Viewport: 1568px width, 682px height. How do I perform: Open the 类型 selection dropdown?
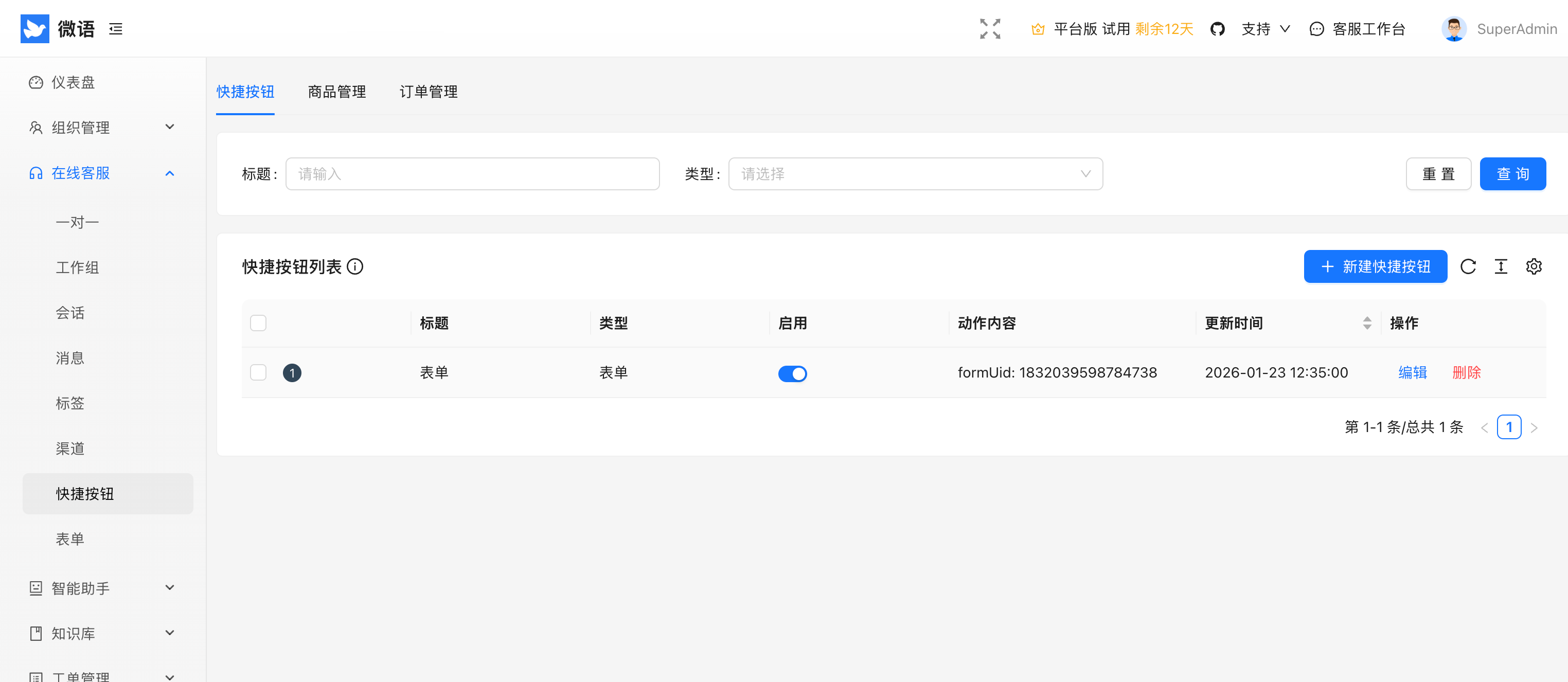916,174
